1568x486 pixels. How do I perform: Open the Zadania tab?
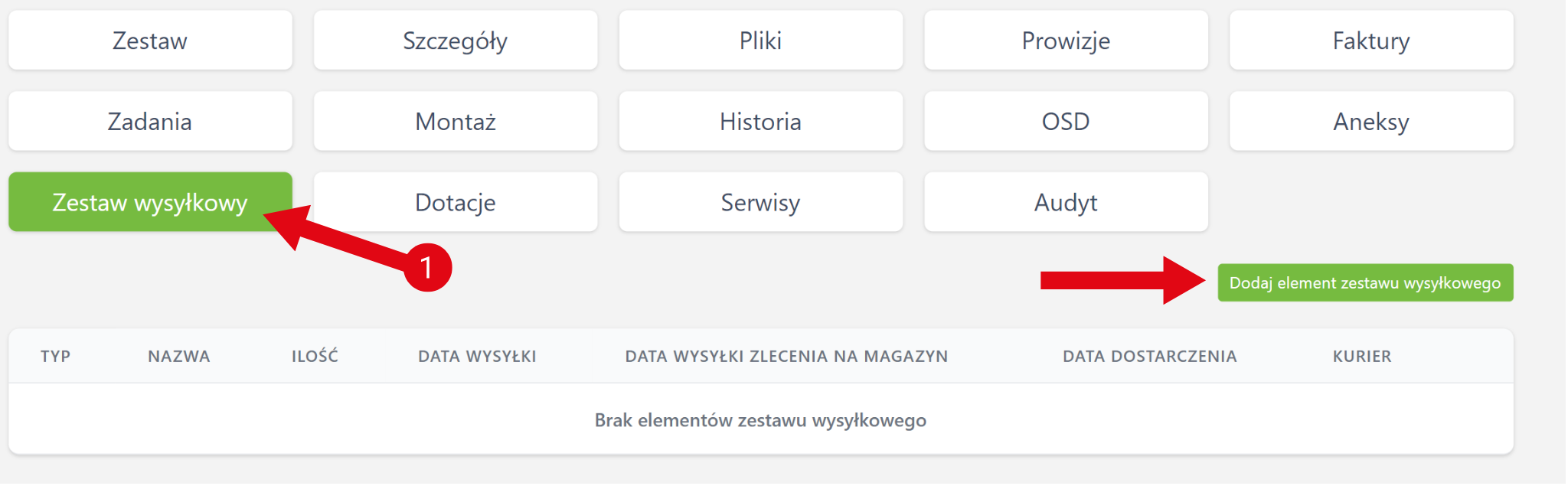[150, 122]
